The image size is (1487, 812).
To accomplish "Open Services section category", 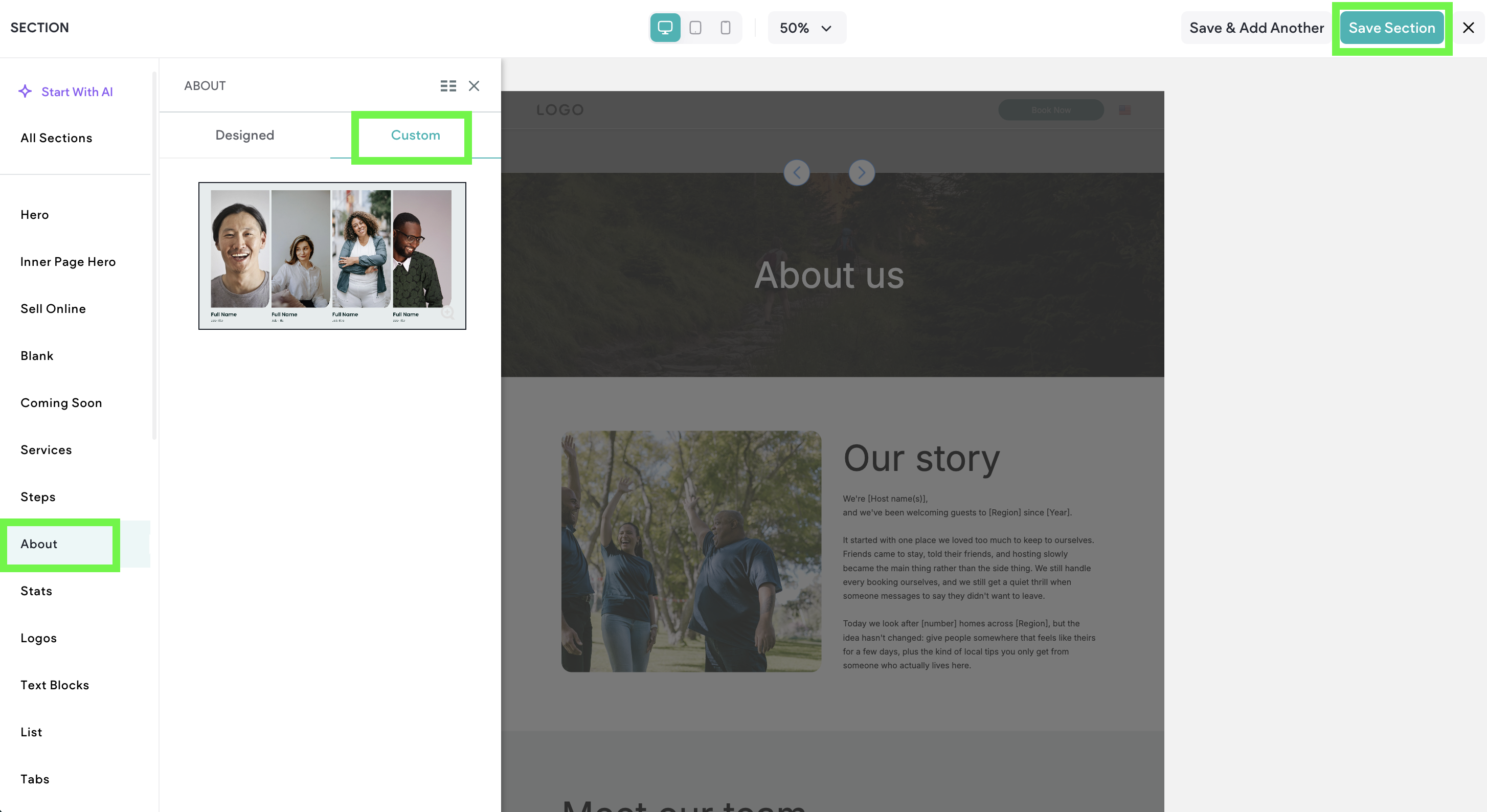I will click(46, 450).
